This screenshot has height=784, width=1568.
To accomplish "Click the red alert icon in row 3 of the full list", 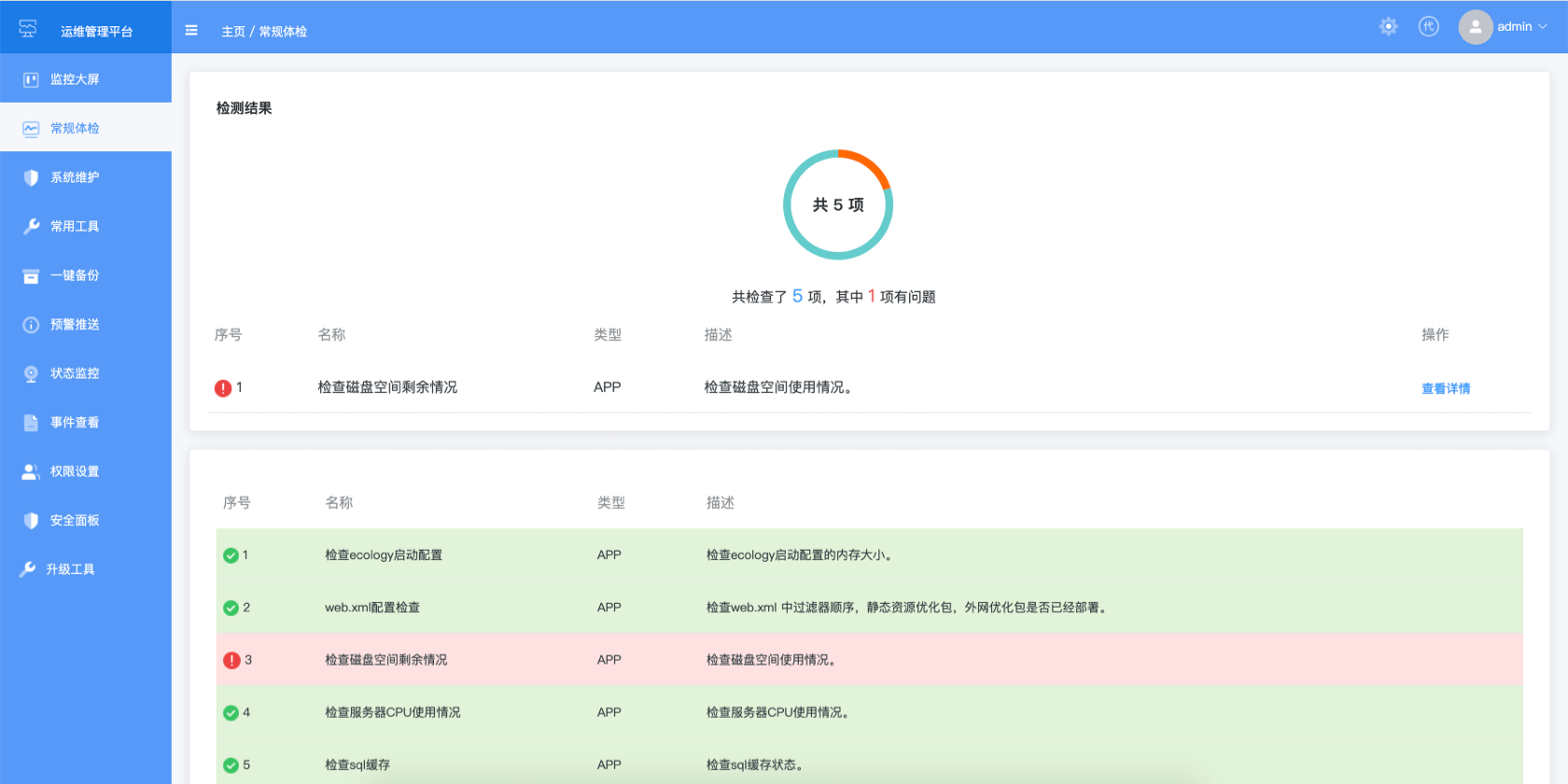I will coord(231,660).
